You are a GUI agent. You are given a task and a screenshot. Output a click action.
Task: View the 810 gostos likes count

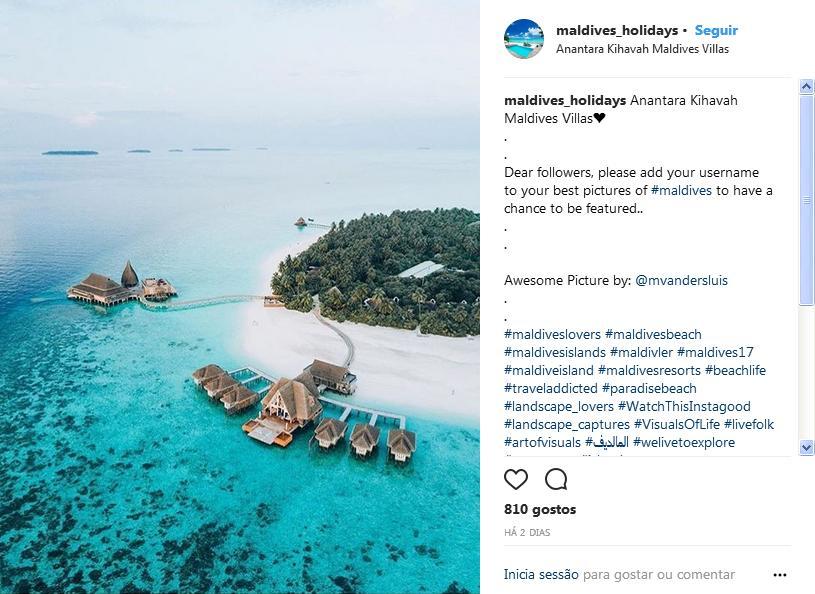coord(540,510)
